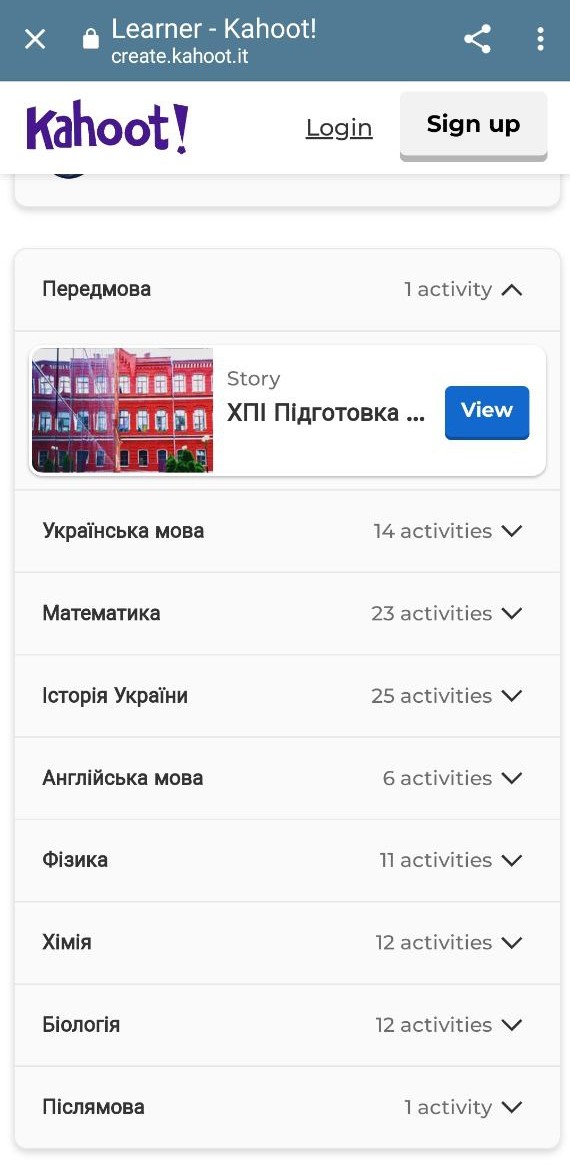Close the browser tab with X icon
Viewport: 570px width, 1171px height.
[35, 39]
